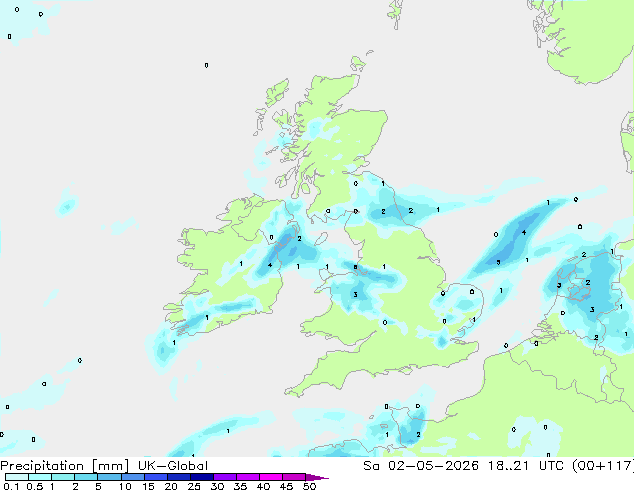Pick the 25–30 mm dark blue legend swatch
Screen dimensions: 634x490
[x=202, y=477]
